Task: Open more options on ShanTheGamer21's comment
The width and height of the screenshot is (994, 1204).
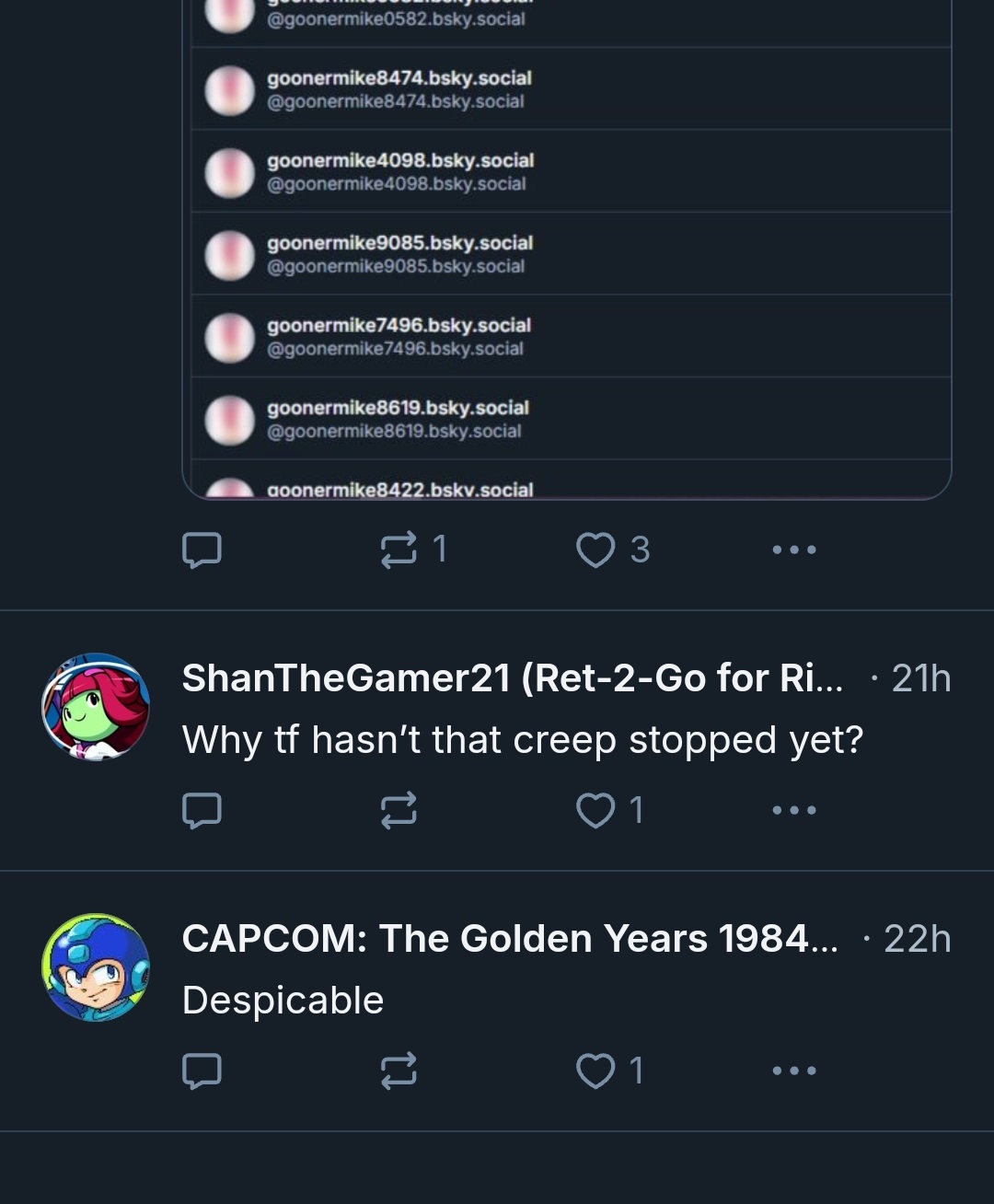Action: (794, 810)
